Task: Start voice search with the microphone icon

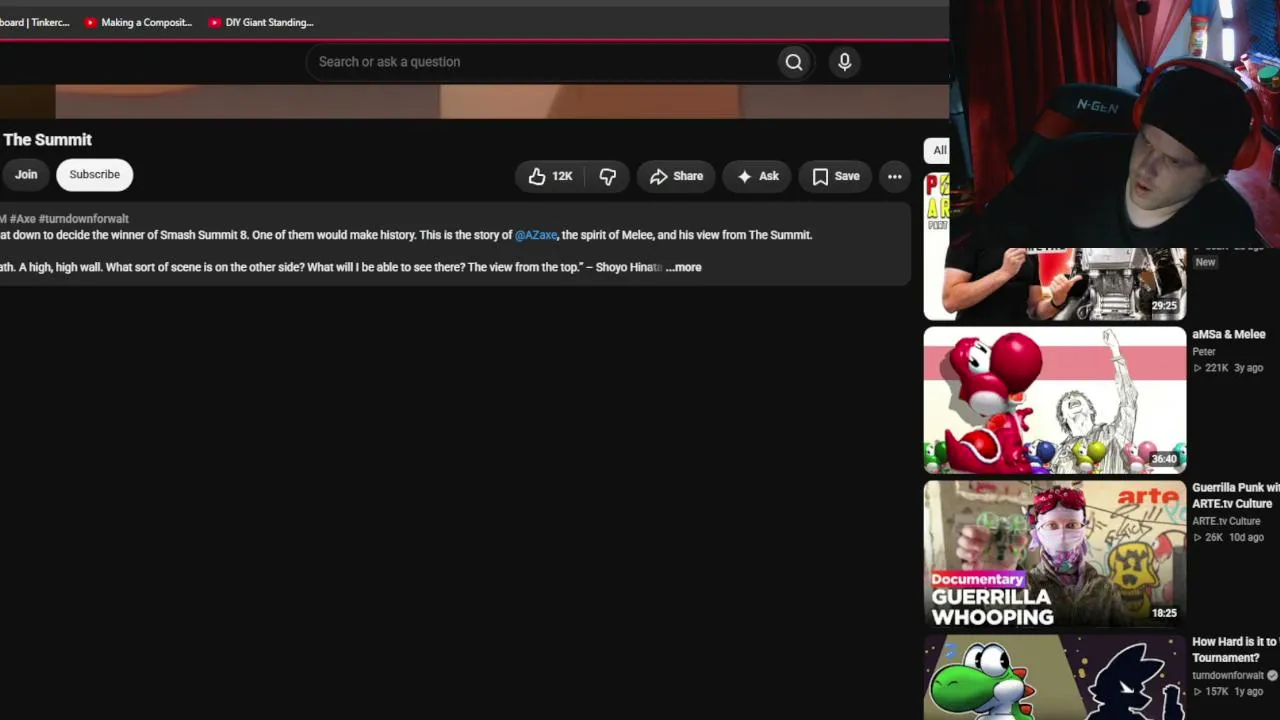Action: 845,62
